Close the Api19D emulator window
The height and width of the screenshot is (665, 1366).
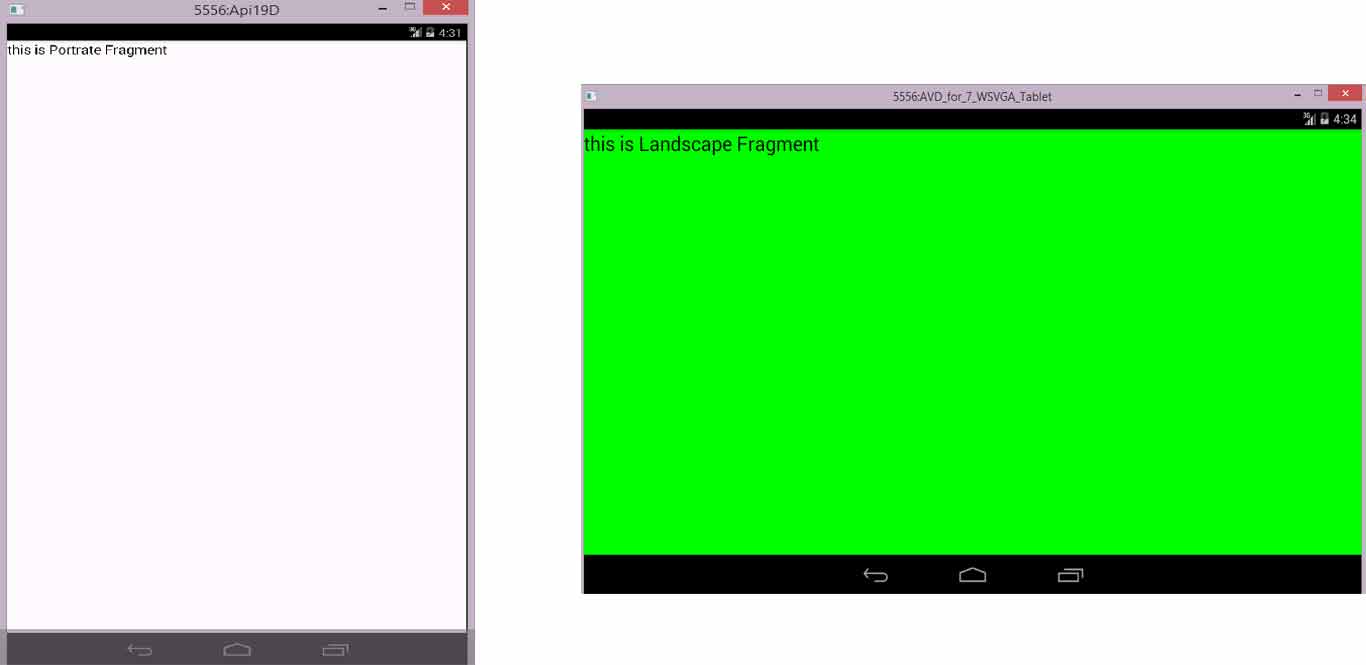point(445,7)
